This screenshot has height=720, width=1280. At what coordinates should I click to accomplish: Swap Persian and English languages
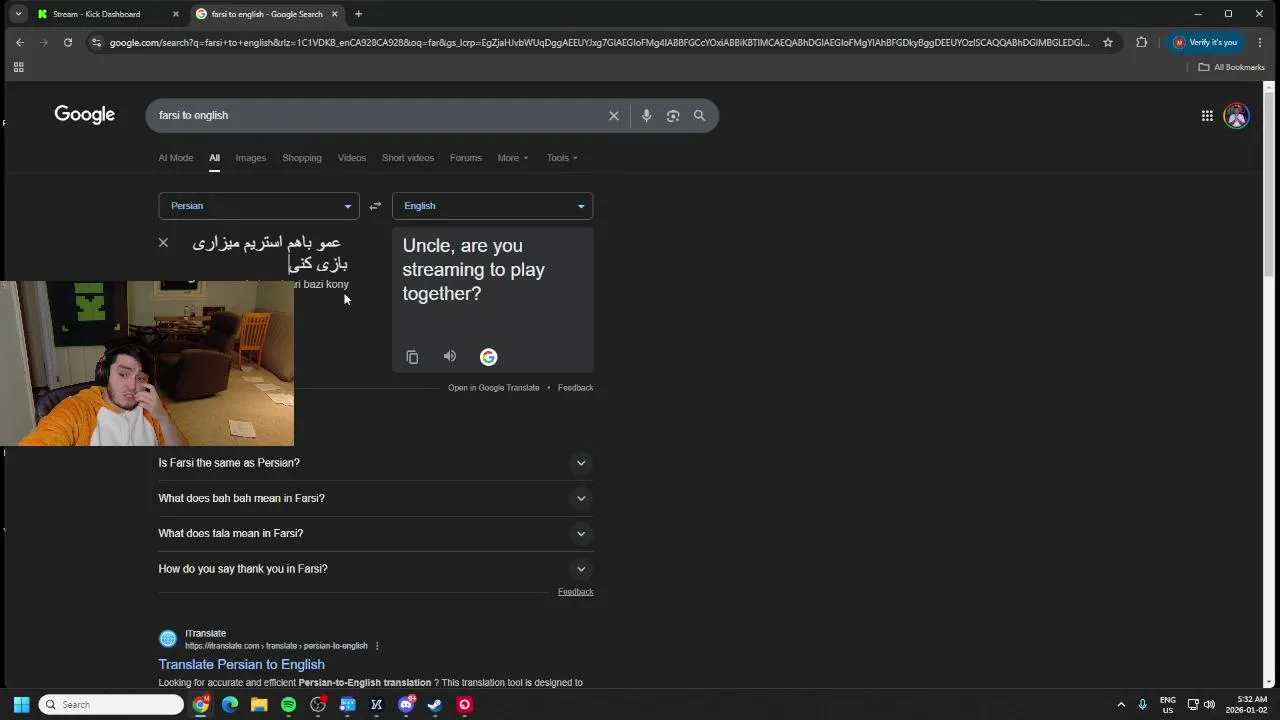[375, 206]
